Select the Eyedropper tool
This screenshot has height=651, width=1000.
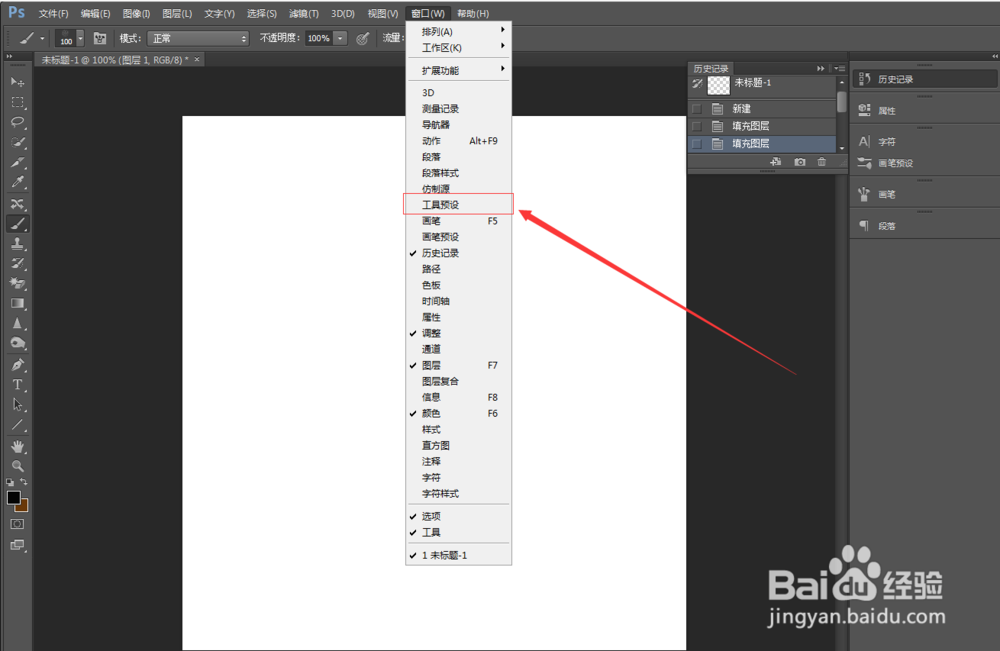pyautogui.click(x=17, y=182)
